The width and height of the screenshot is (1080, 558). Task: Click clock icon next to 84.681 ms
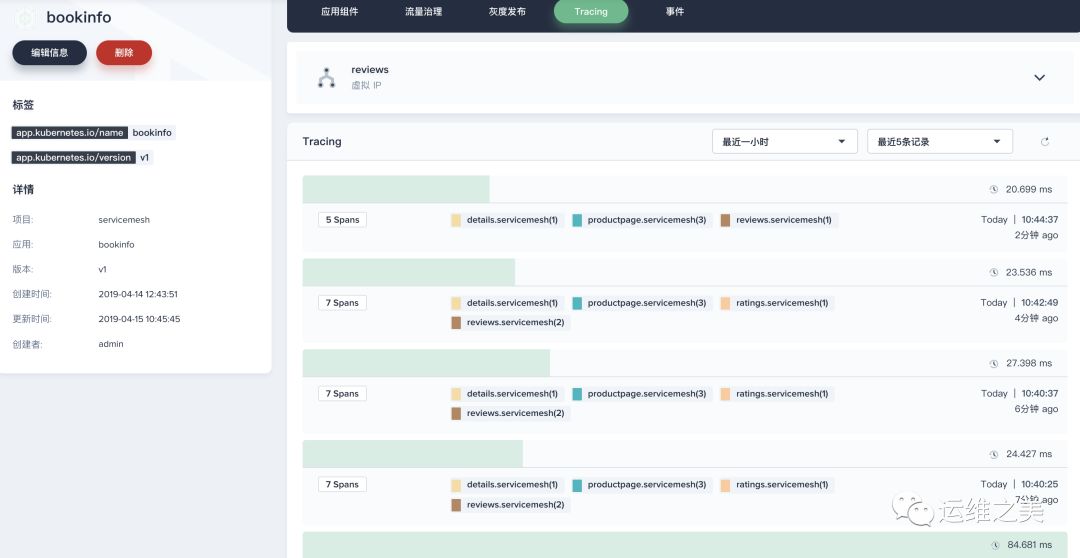pos(995,546)
